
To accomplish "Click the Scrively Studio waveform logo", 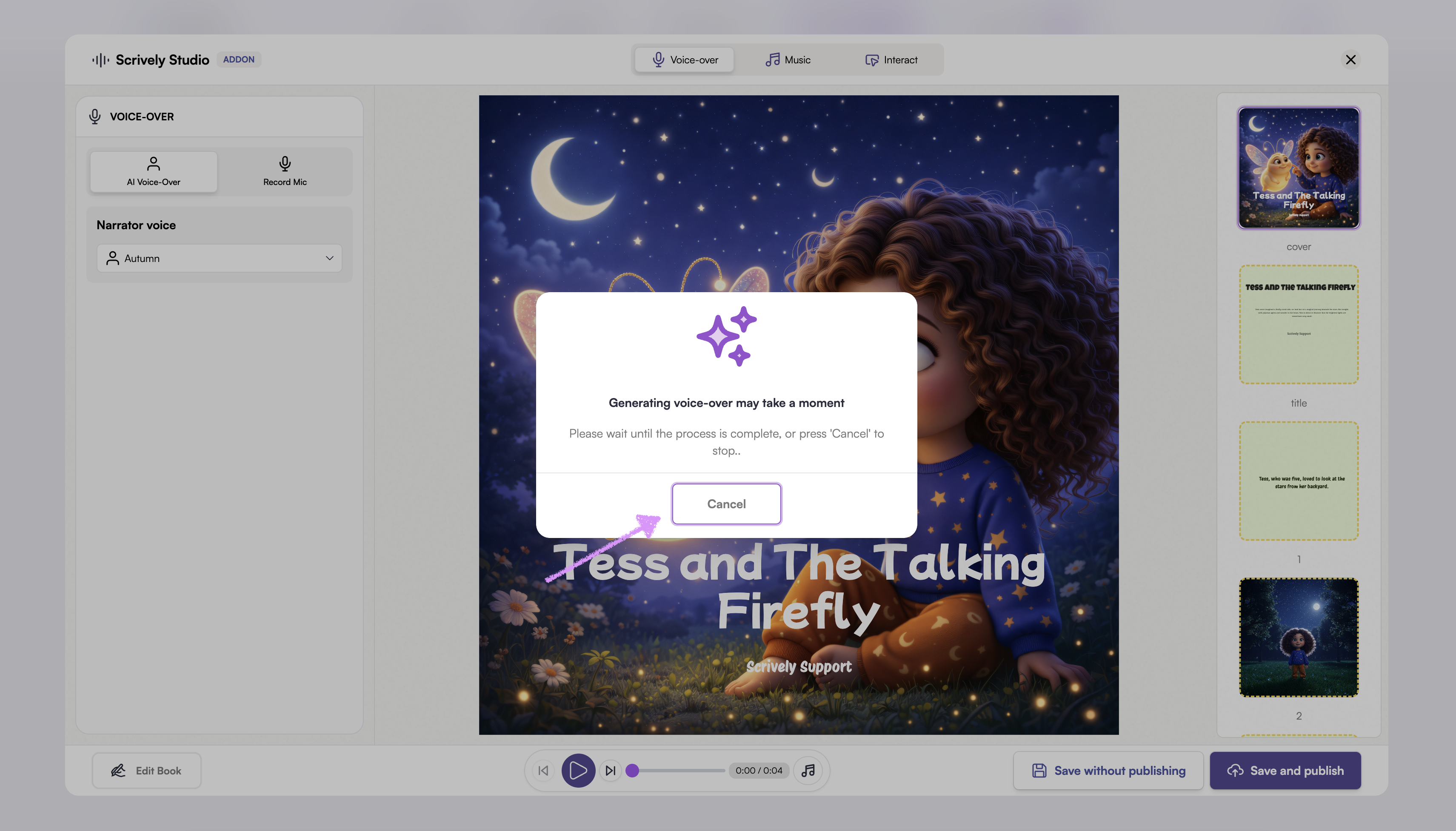I will [x=100, y=60].
